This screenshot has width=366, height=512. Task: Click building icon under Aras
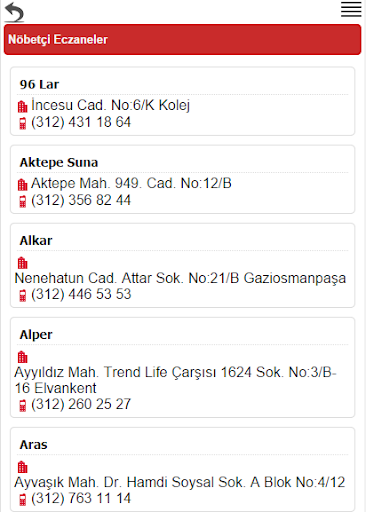tap(22, 467)
